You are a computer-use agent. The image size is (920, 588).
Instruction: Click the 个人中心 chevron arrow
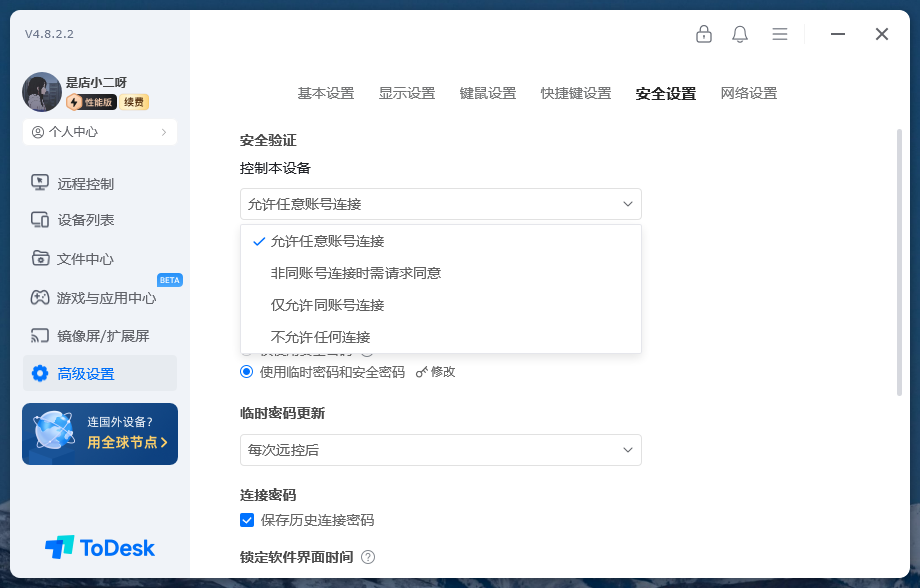coord(164,132)
